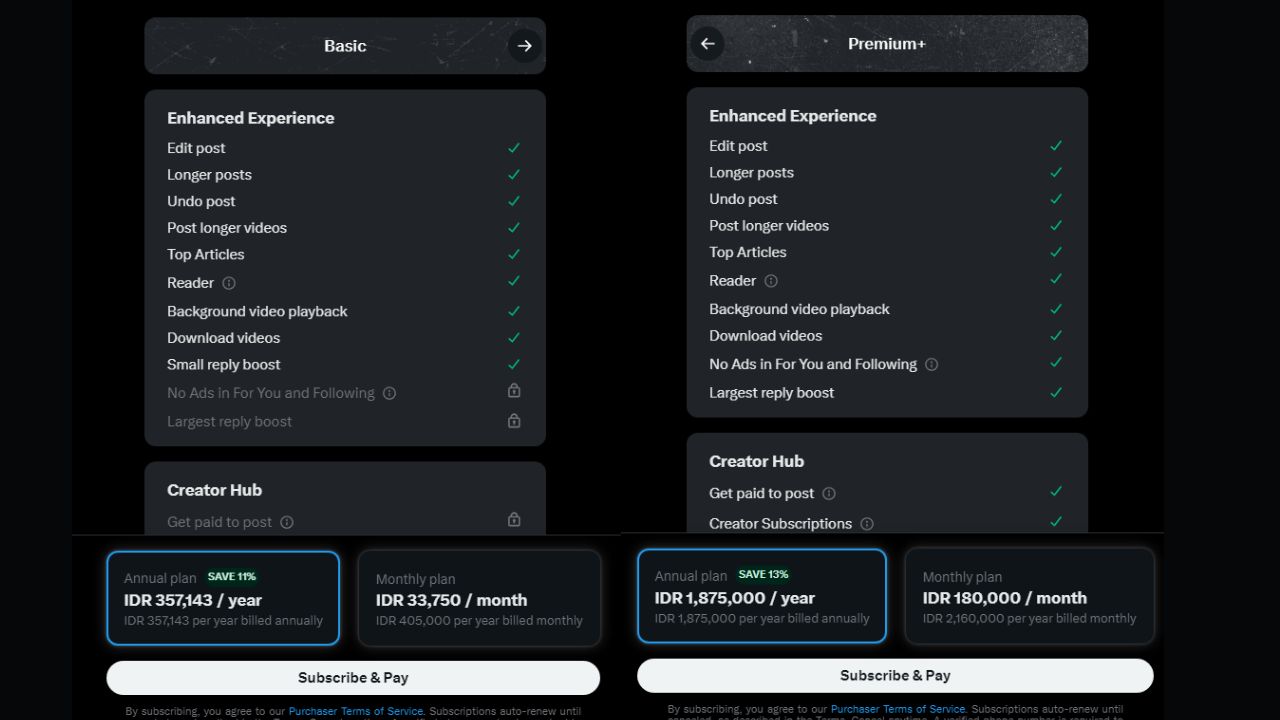Click the back arrow beside Premium+
This screenshot has height=720, width=1280.
click(707, 43)
